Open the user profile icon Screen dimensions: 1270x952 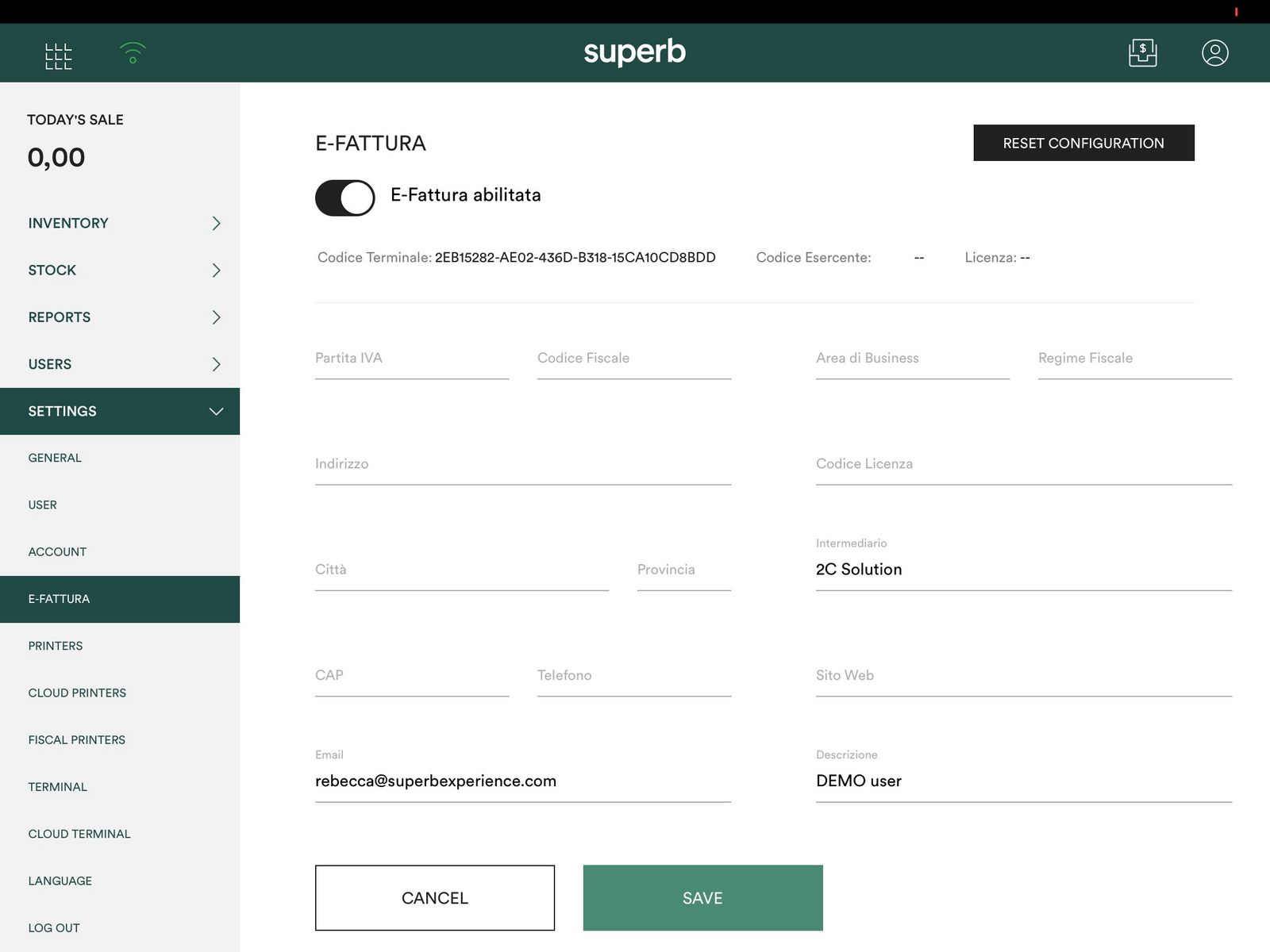1214,53
